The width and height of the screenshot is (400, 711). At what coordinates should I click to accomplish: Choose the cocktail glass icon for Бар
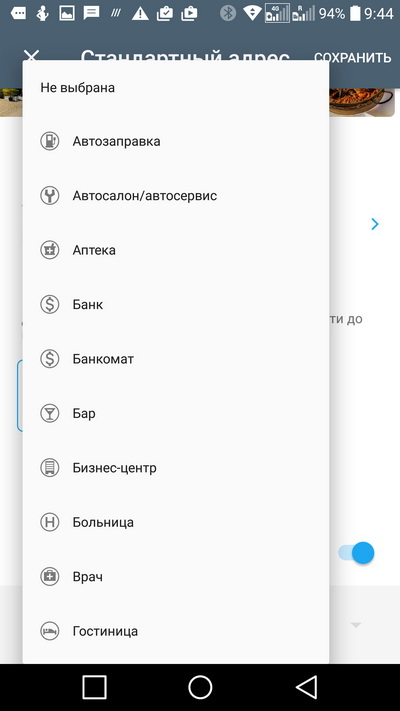(x=49, y=413)
